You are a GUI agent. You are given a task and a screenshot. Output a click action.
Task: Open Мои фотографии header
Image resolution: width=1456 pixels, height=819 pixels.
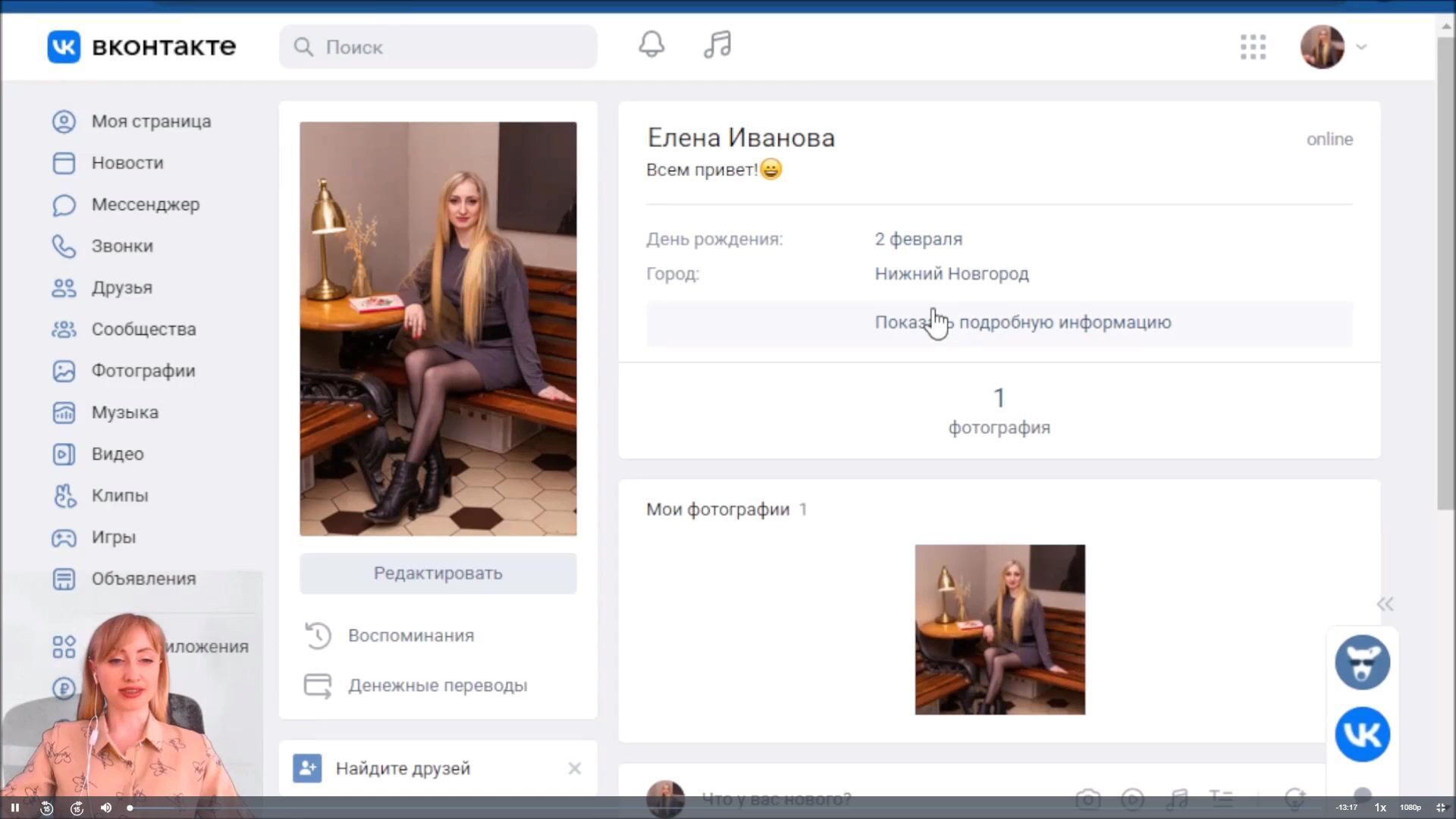[x=717, y=510]
